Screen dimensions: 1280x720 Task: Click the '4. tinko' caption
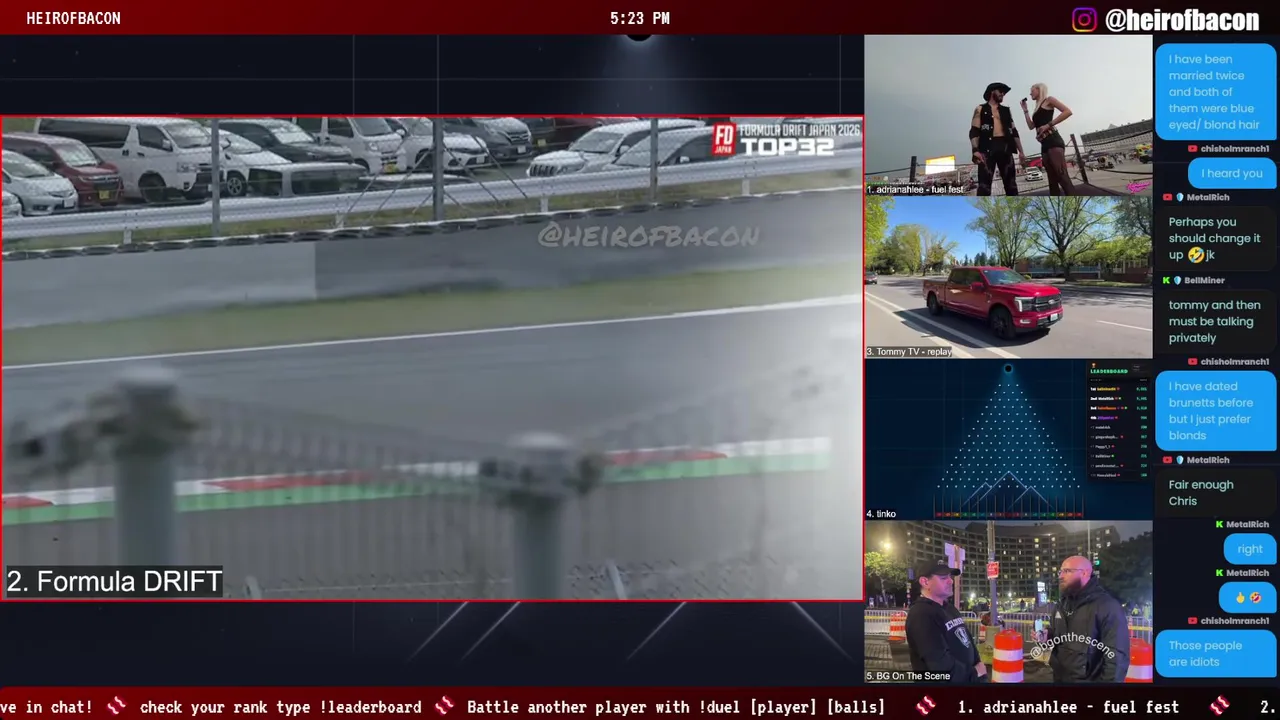click(x=881, y=514)
